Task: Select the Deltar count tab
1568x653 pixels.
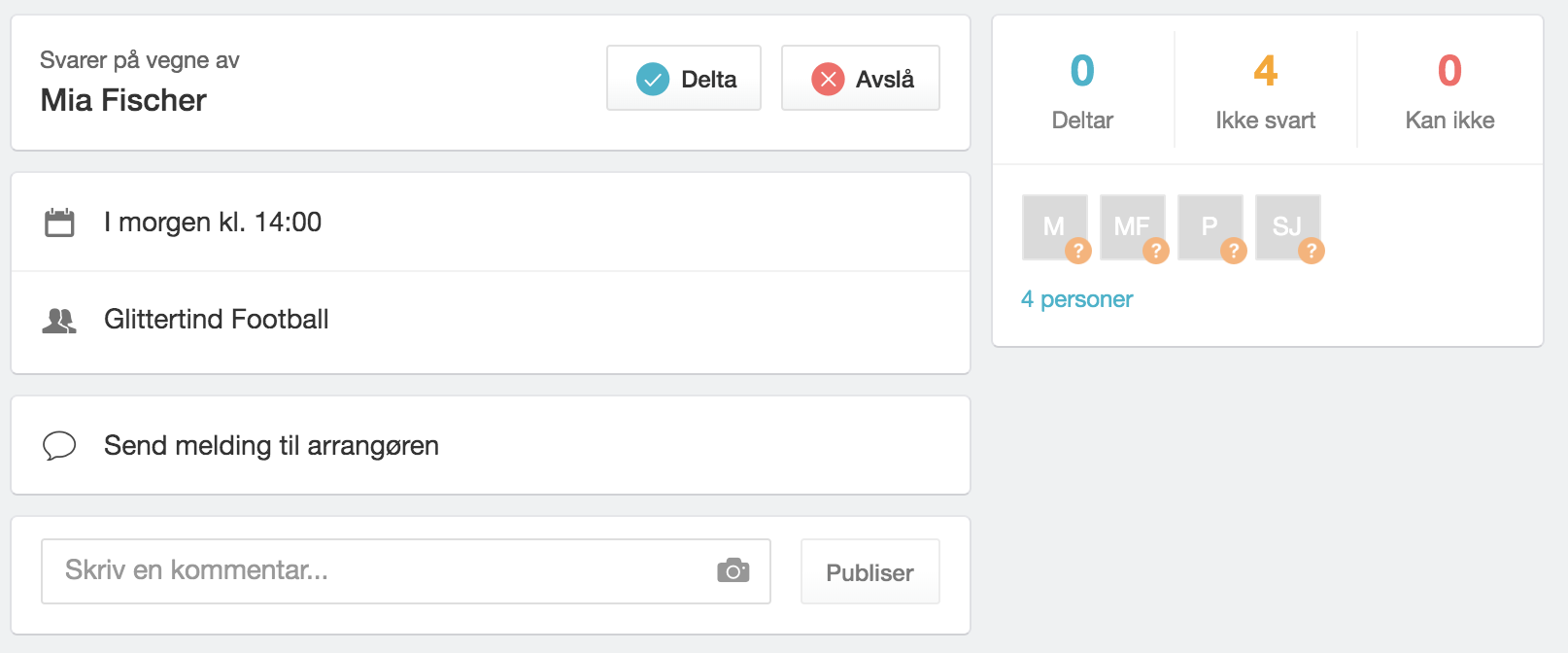Action: coord(1082,90)
